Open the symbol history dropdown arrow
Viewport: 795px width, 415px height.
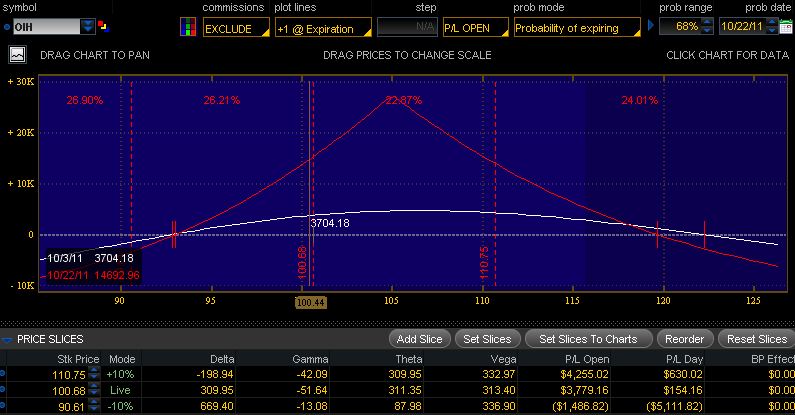coord(88,26)
